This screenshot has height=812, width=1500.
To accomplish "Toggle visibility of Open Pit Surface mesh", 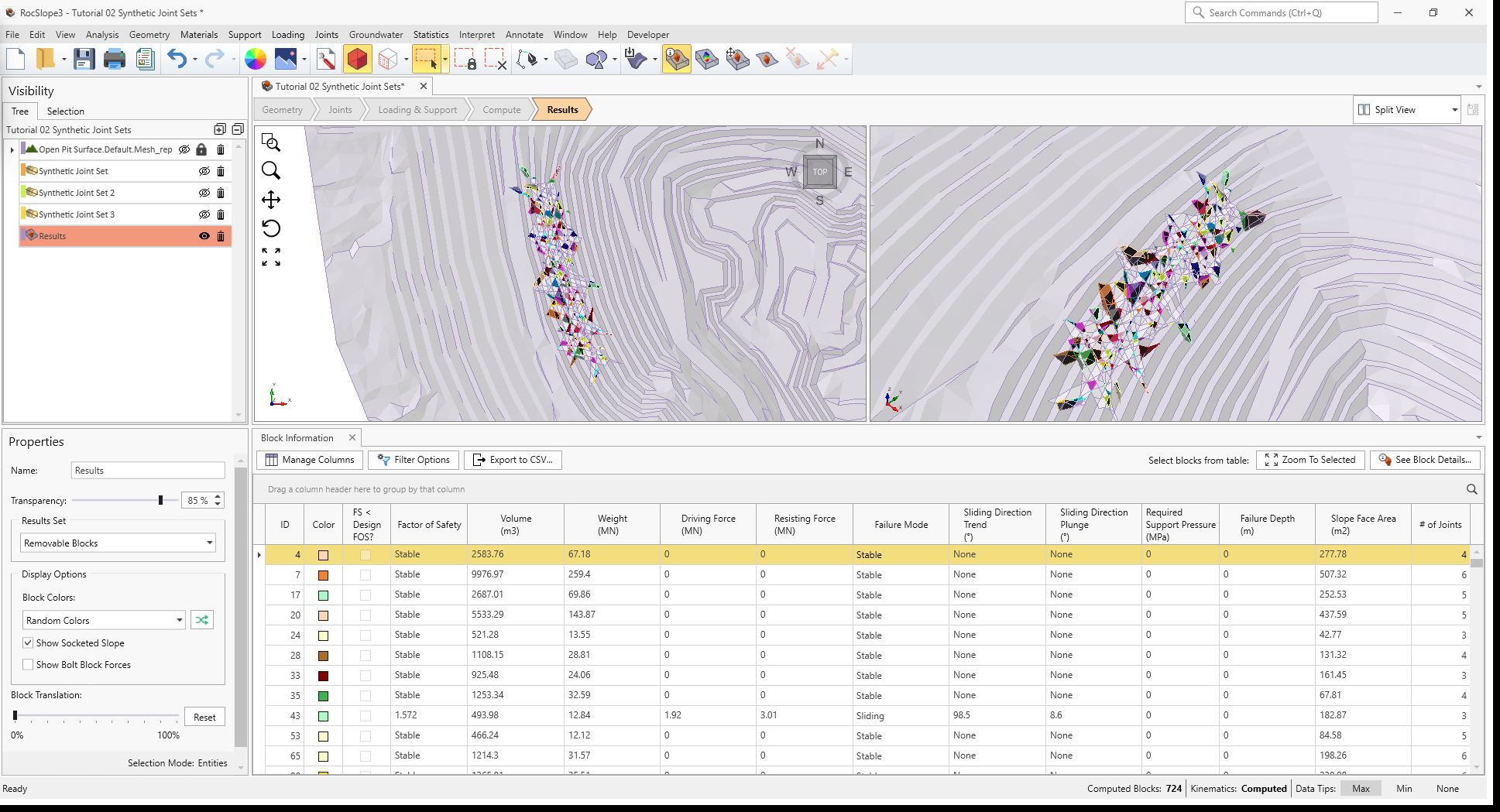I will (184, 149).
